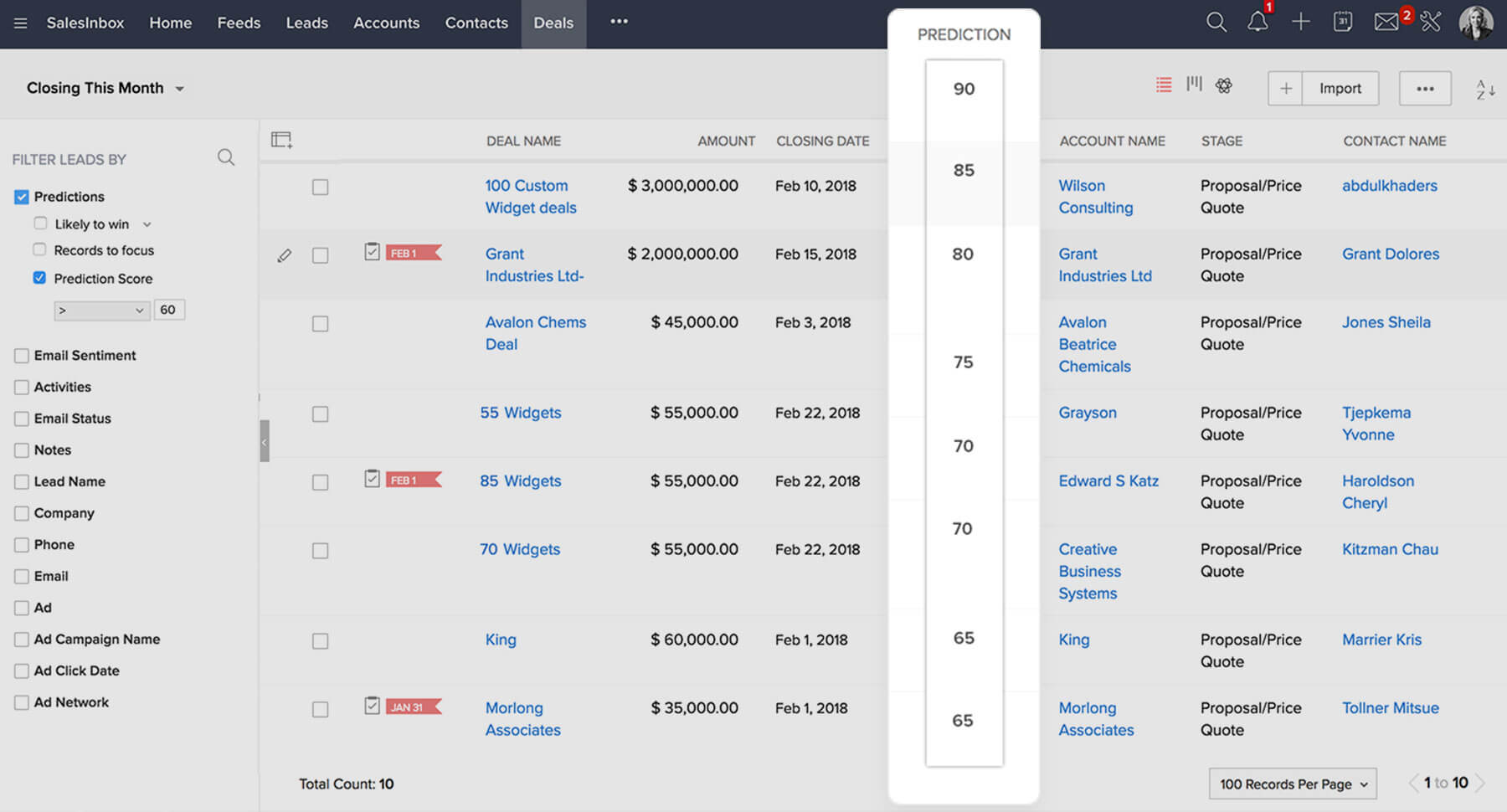Open the Accounts tab
The width and height of the screenshot is (1507, 812).
pyautogui.click(x=386, y=23)
